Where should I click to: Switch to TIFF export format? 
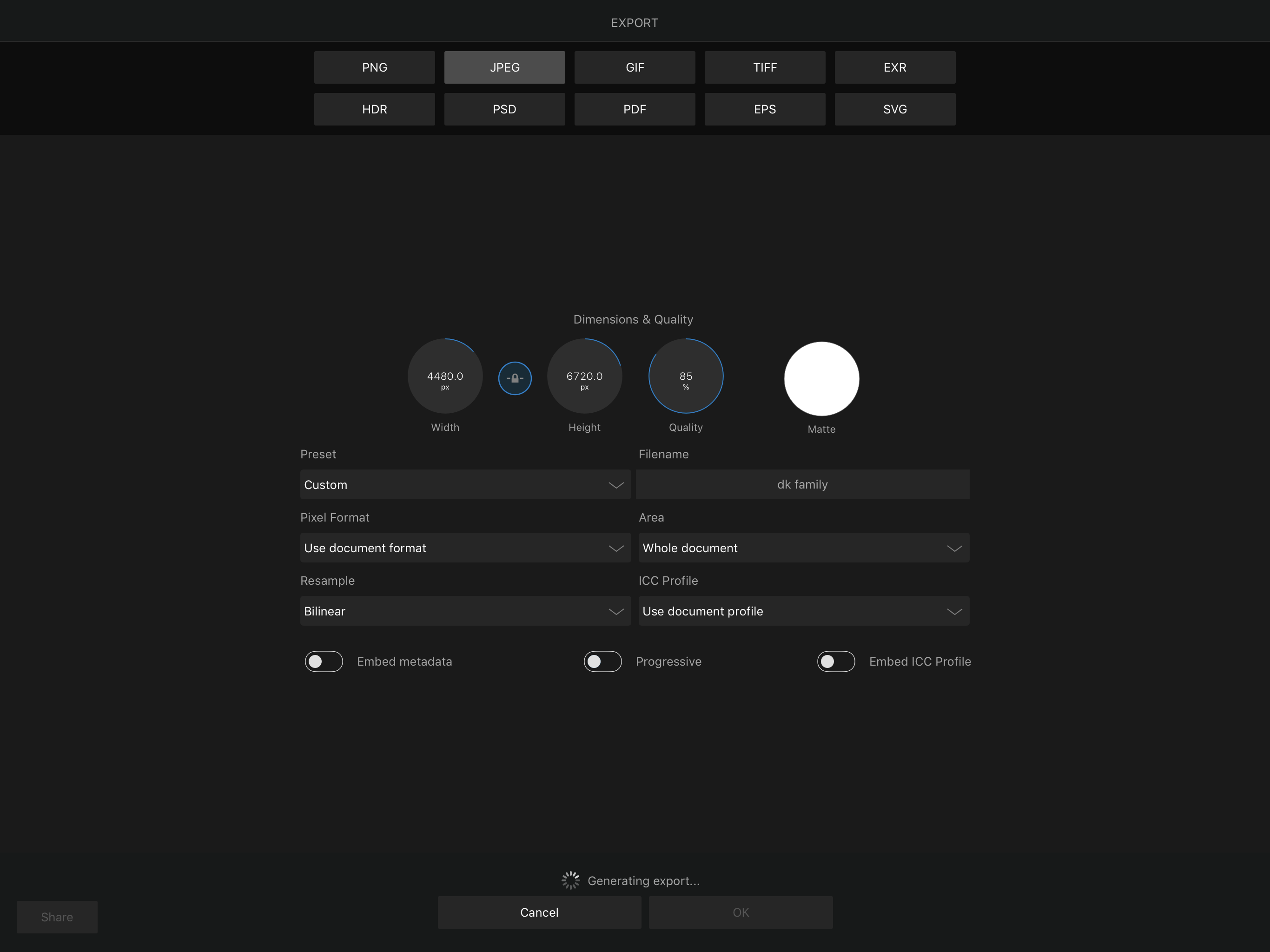(x=765, y=67)
